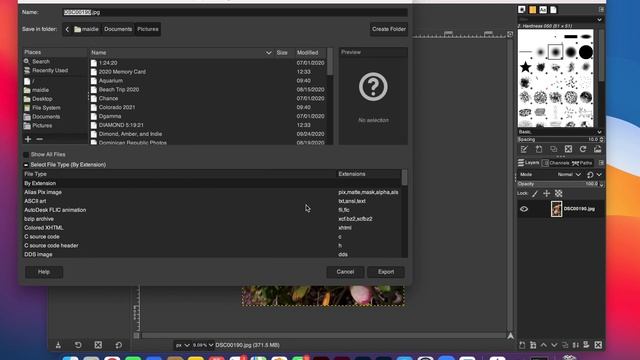This screenshot has height=360, width=640.
Task: Click the Cancel button
Action: tap(345, 272)
